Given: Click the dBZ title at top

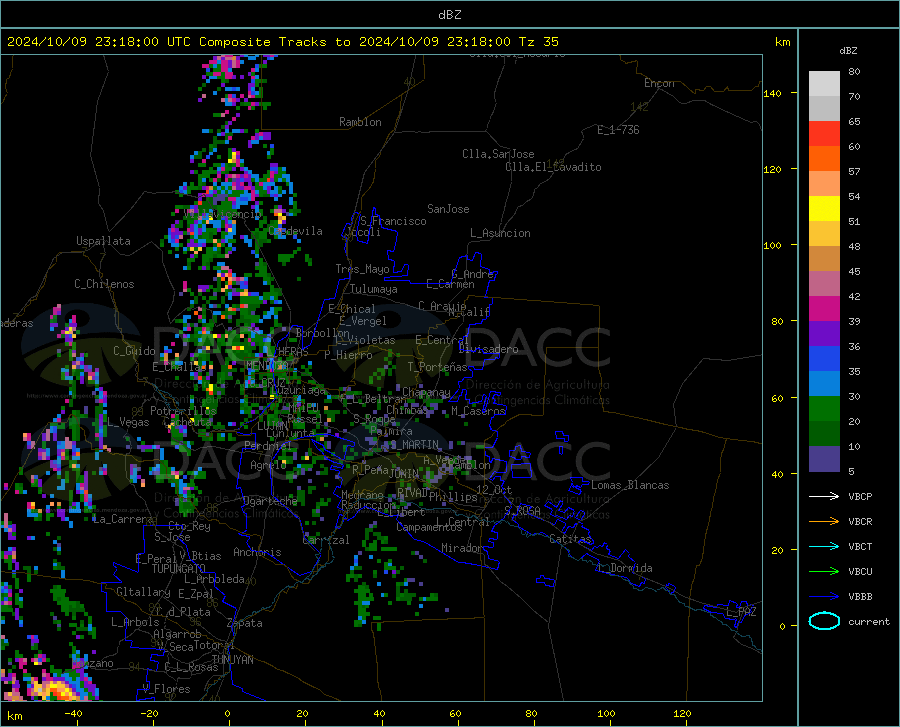Looking at the screenshot, I should click(449, 15).
